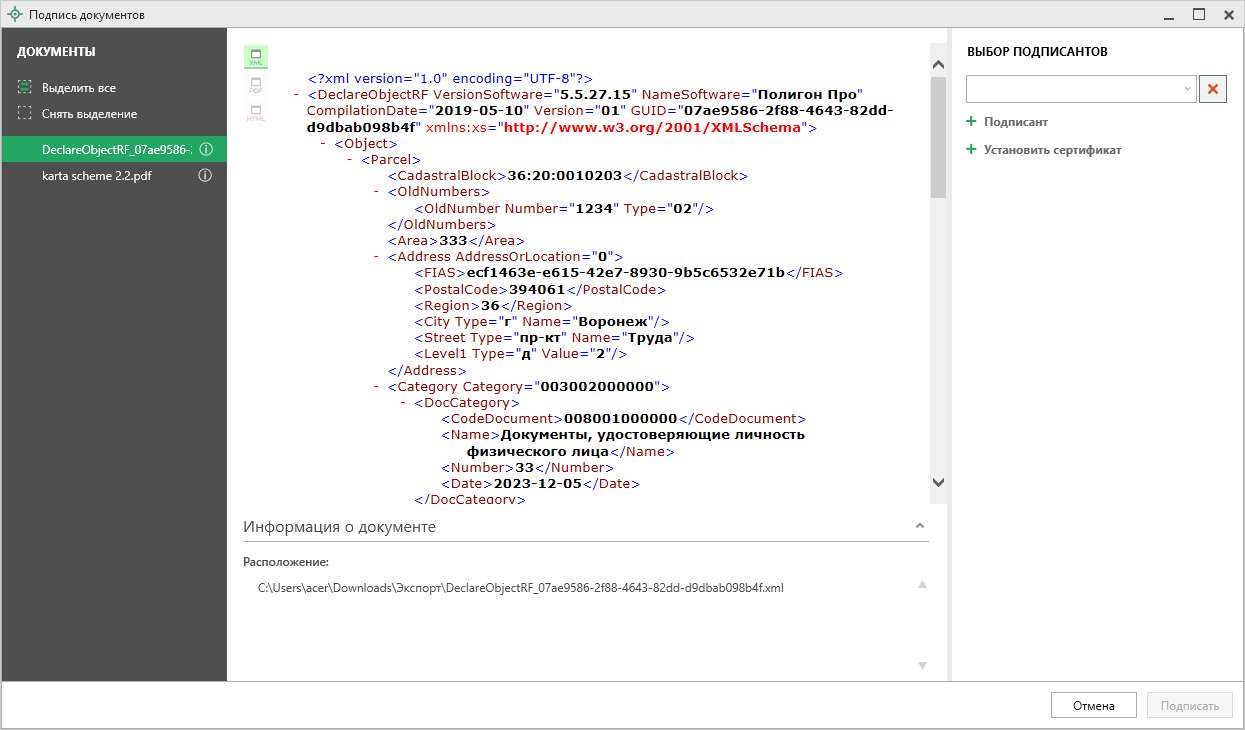
Task: Select karta scheme 2.2.pdf in documents list
Action: point(97,175)
